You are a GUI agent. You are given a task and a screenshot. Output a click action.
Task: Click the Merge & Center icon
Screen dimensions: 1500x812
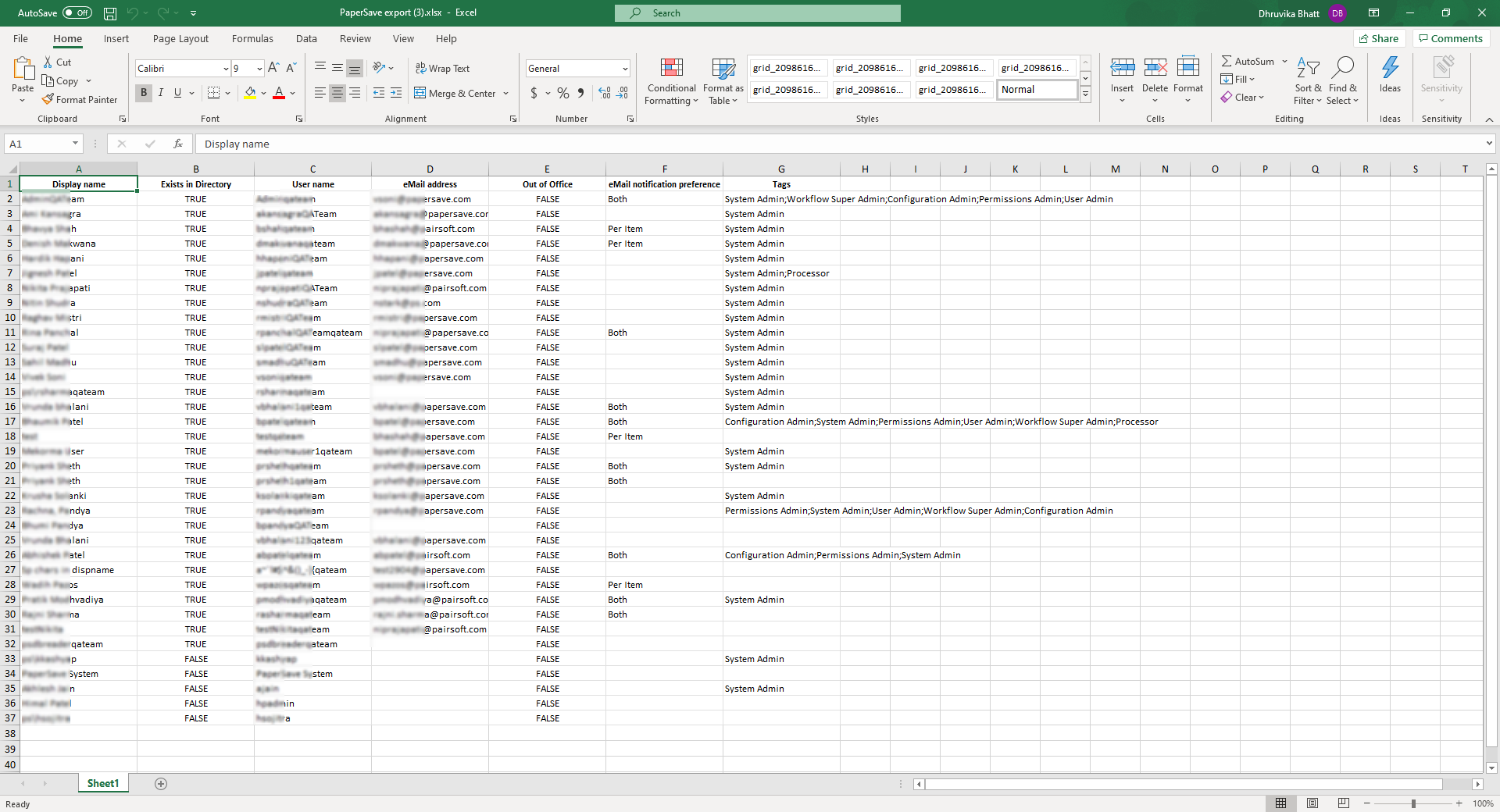coord(420,93)
